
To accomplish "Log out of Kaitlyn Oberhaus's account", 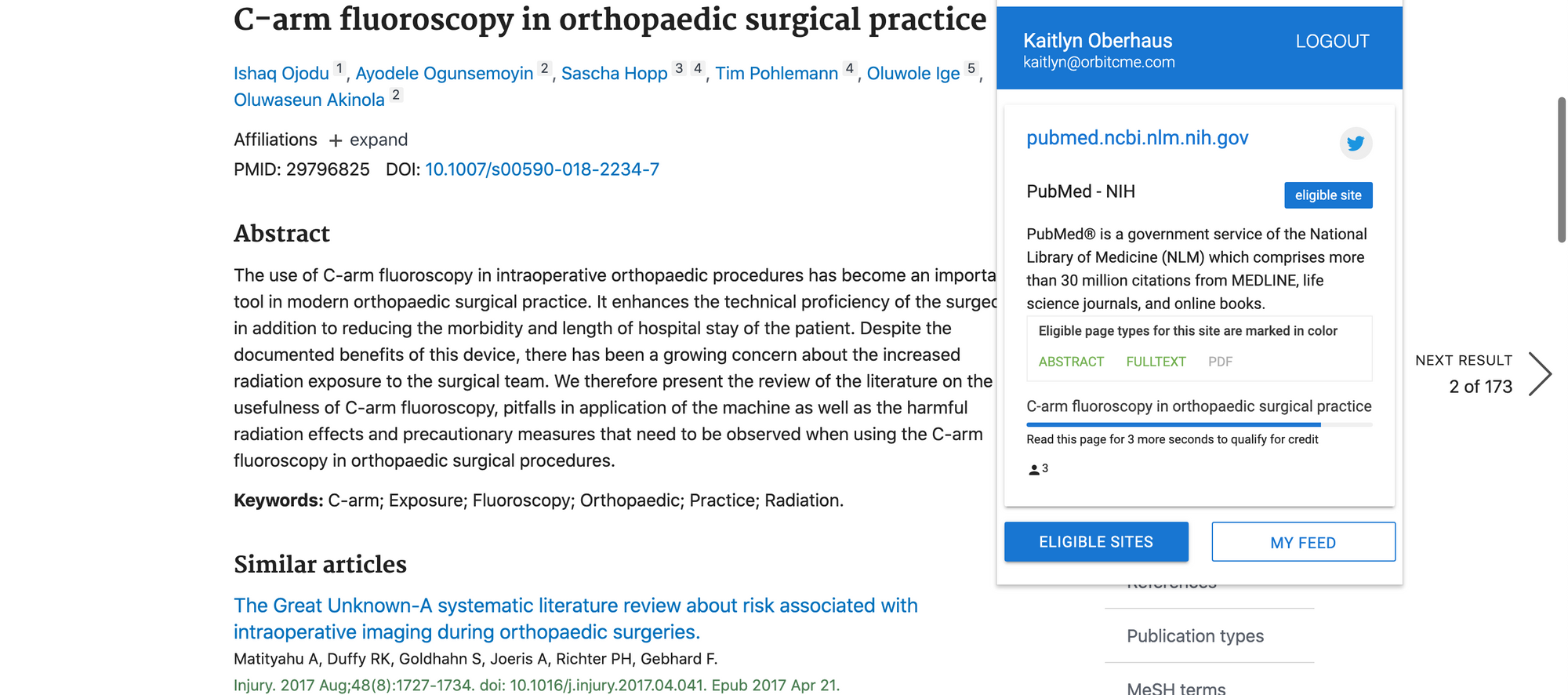I will [1333, 41].
